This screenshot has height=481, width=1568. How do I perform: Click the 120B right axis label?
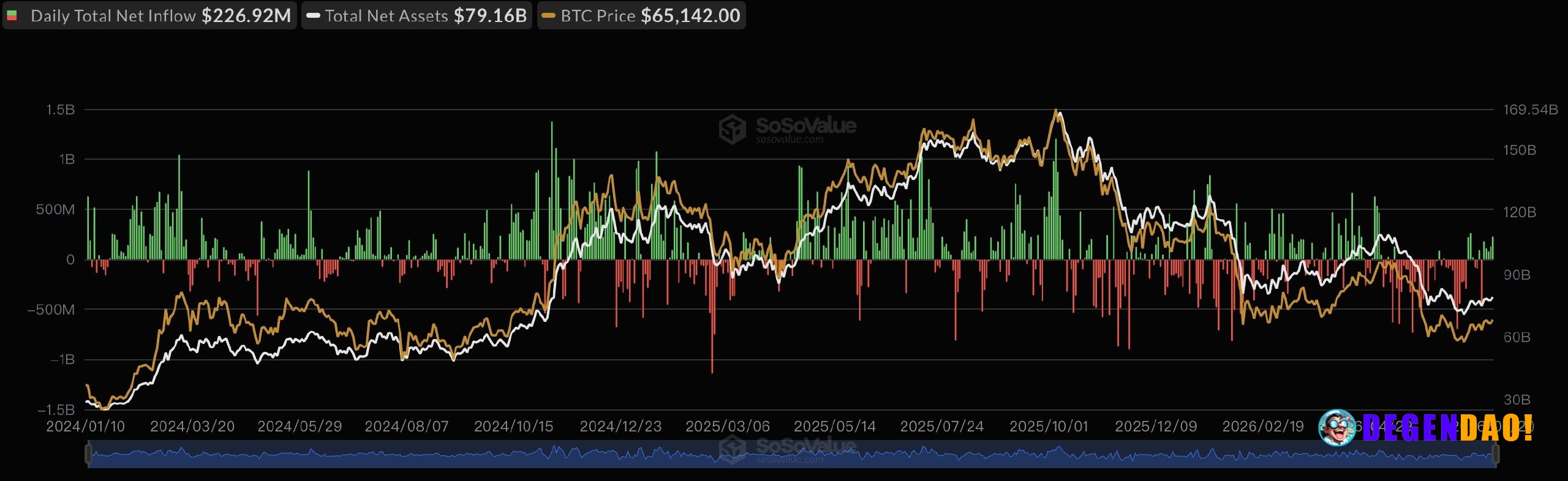coord(1520,212)
